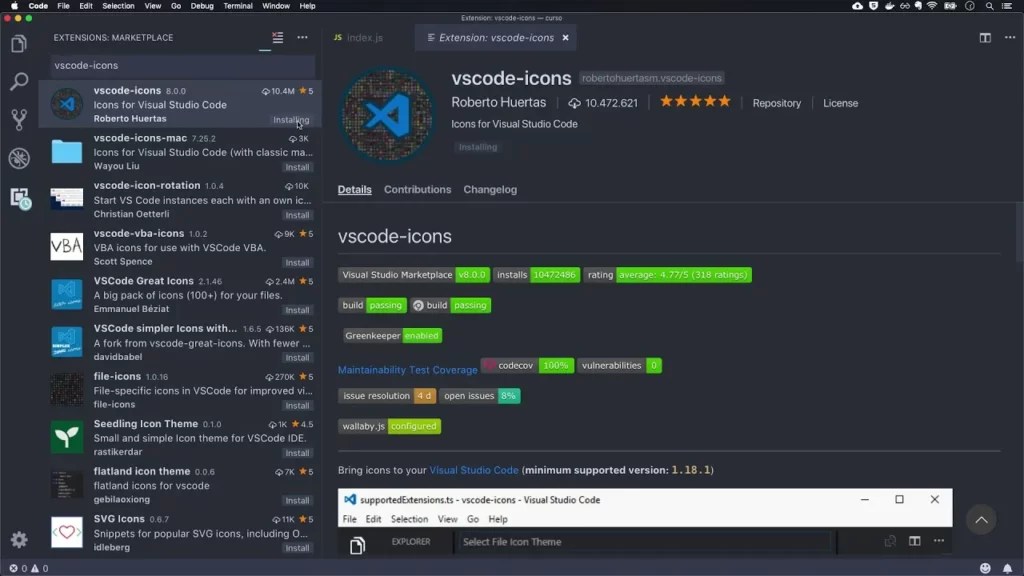Open the Search view in activity bar
Screen dimensions: 1024x576
click(x=19, y=82)
